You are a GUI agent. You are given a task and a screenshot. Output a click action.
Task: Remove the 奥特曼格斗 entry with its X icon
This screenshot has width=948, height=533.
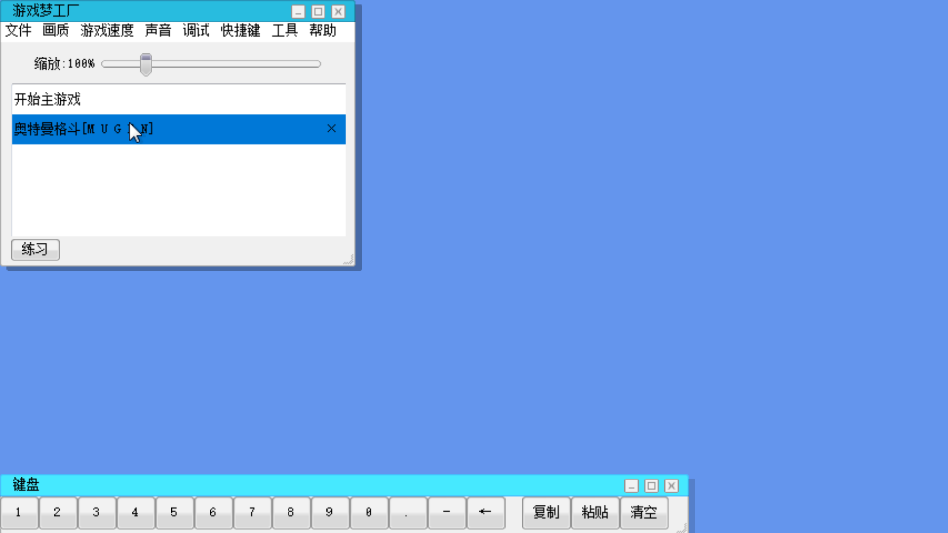[332, 129]
